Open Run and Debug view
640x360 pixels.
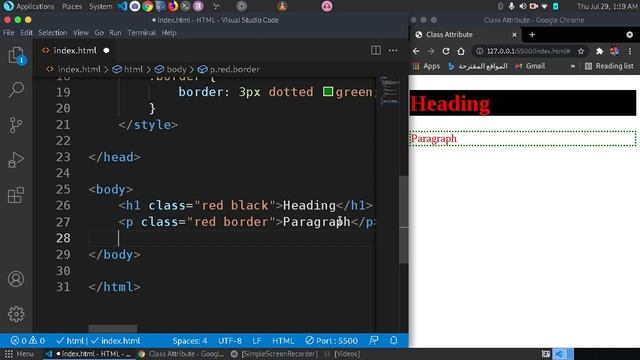16,160
